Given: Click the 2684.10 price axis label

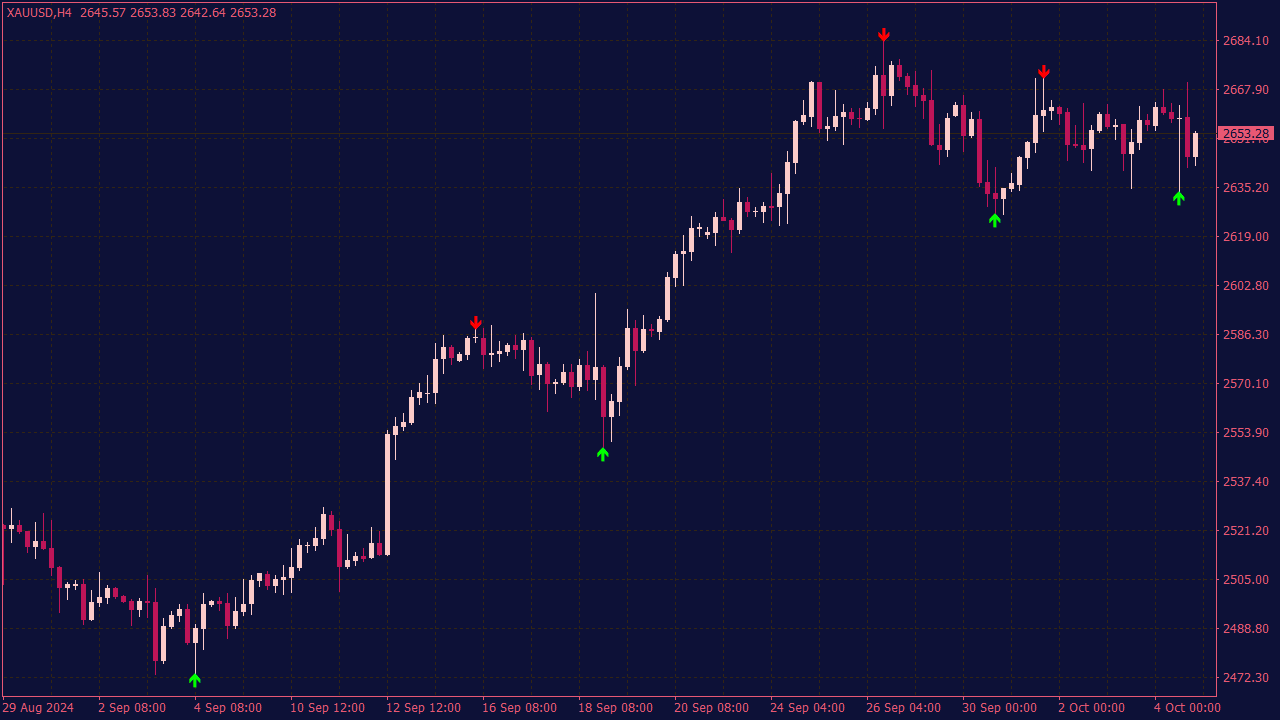Looking at the screenshot, I should (x=1246, y=41).
